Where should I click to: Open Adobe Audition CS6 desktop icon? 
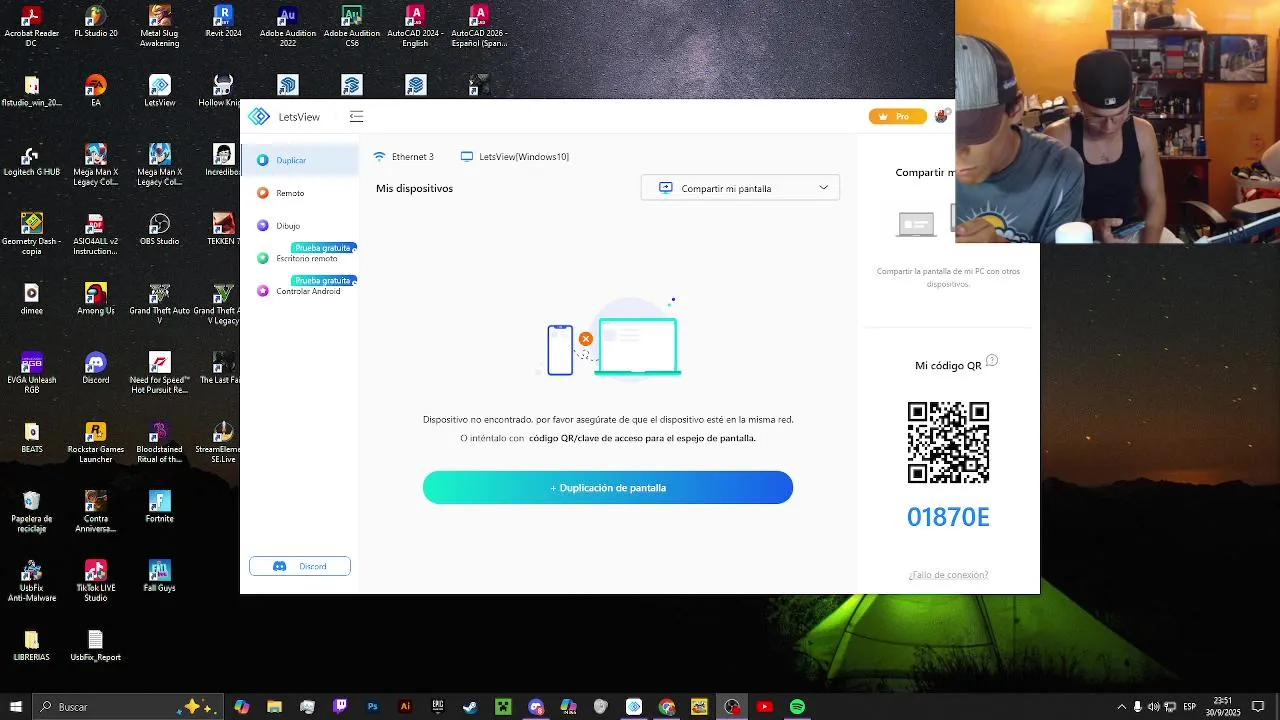click(352, 26)
